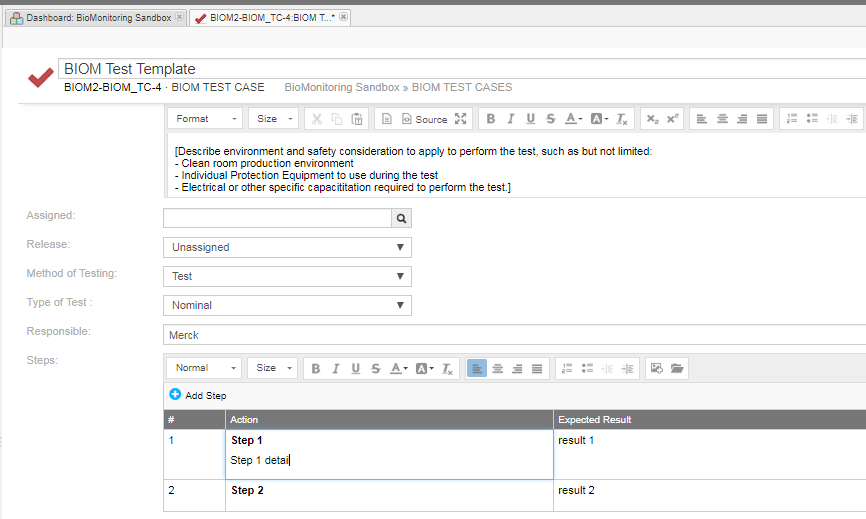This screenshot has width=866, height=519.
Task: Click Step 2 action cell
Action: point(389,495)
